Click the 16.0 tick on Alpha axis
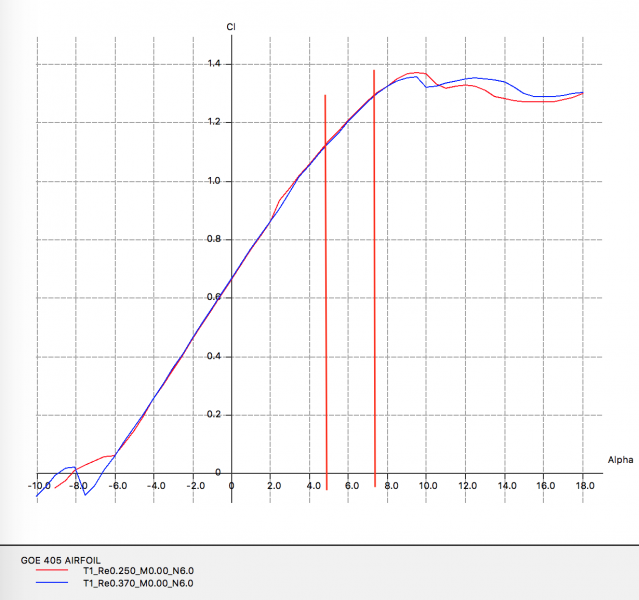This screenshot has height=600, width=639. coord(545,486)
